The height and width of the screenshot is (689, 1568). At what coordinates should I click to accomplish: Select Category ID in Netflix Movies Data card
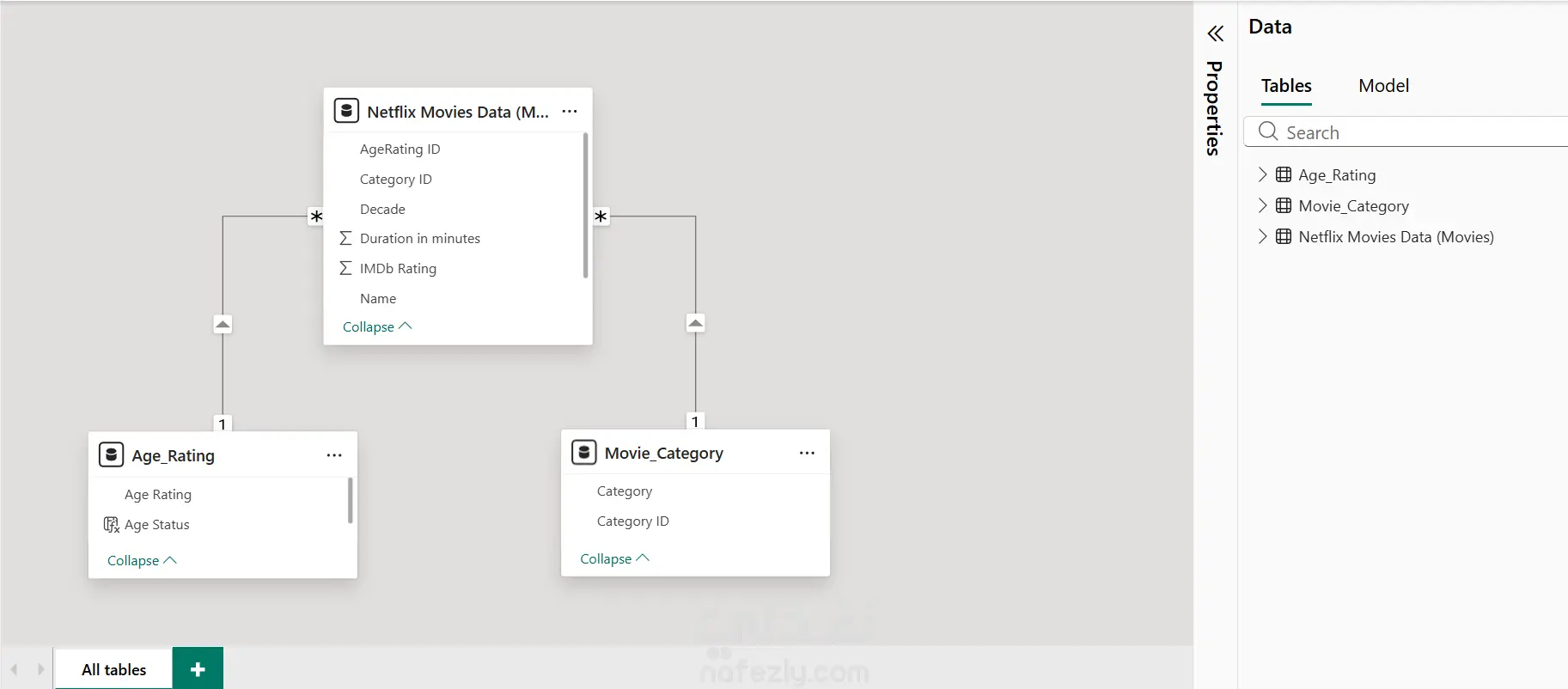coord(396,179)
